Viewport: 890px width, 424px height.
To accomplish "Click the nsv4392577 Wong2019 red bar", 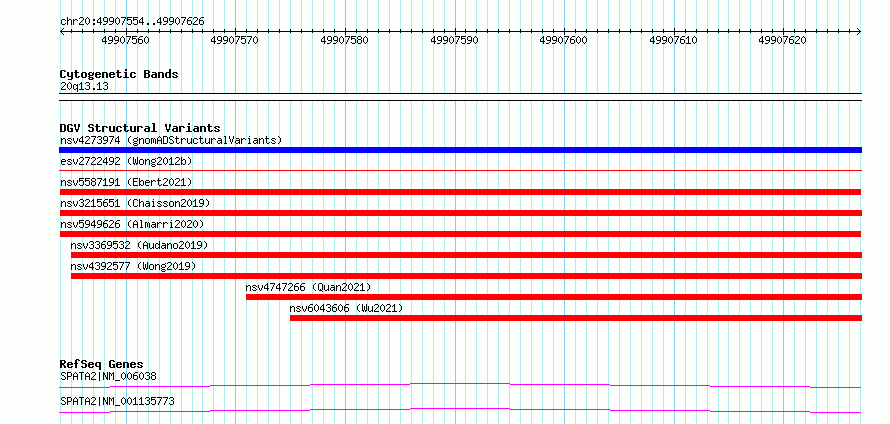I will tap(466, 276).
